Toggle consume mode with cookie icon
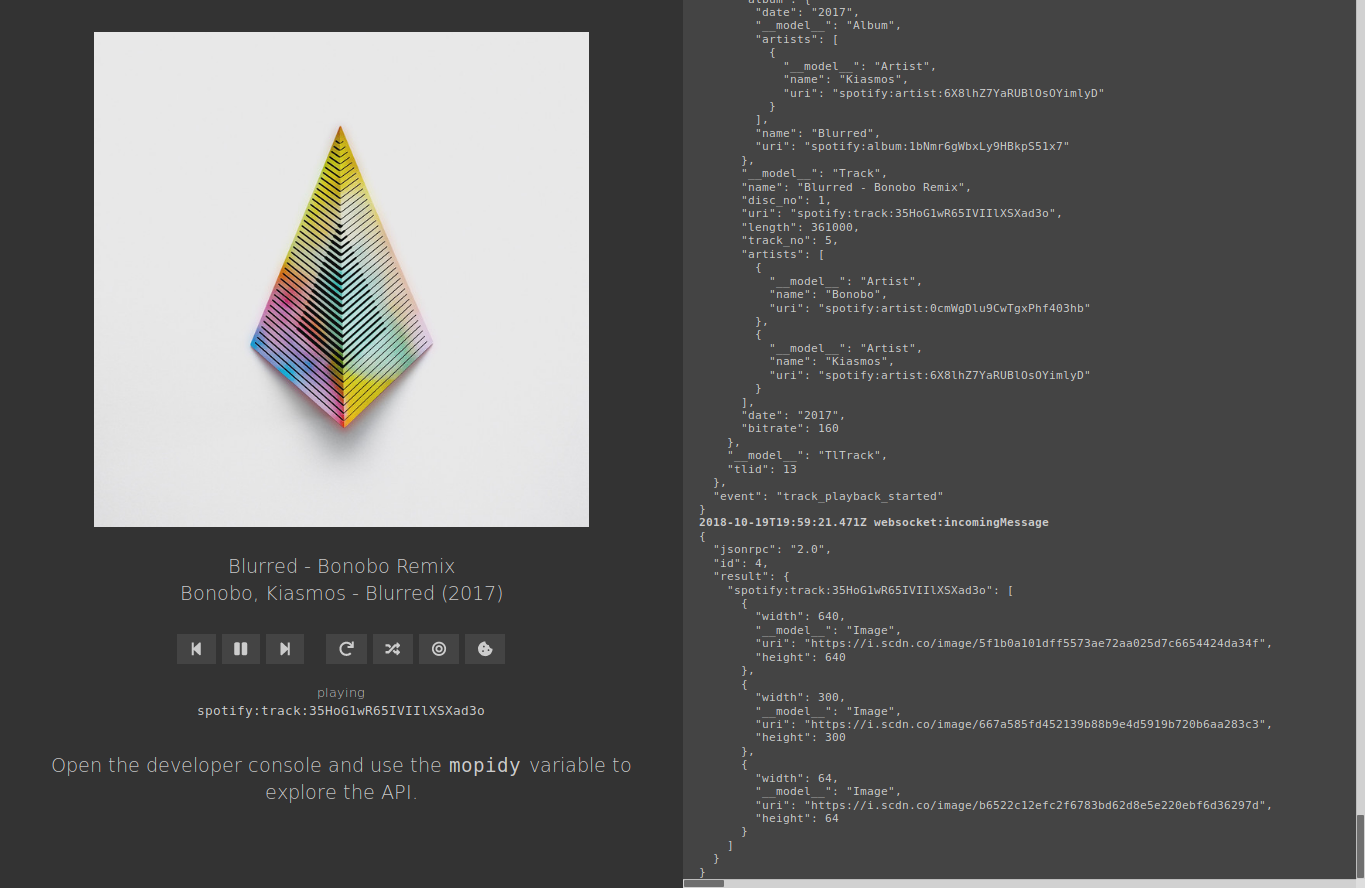The image size is (1365, 888). tap(485, 649)
